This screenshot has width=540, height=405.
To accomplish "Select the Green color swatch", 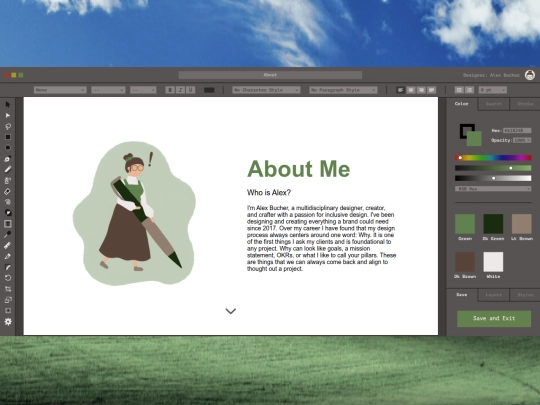I will [x=465, y=224].
